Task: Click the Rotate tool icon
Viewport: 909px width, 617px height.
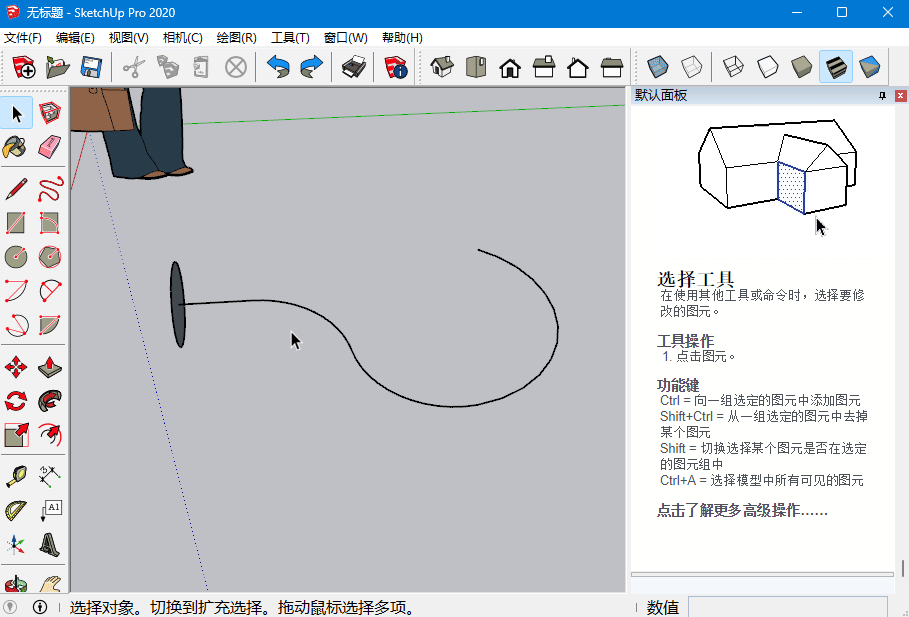Action: 16,402
